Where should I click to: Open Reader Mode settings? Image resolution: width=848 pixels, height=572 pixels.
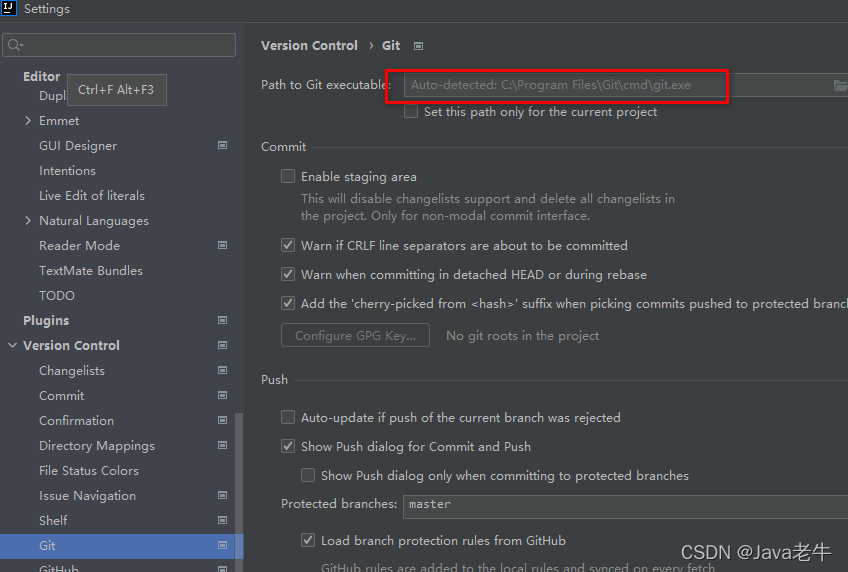(x=80, y=245)
